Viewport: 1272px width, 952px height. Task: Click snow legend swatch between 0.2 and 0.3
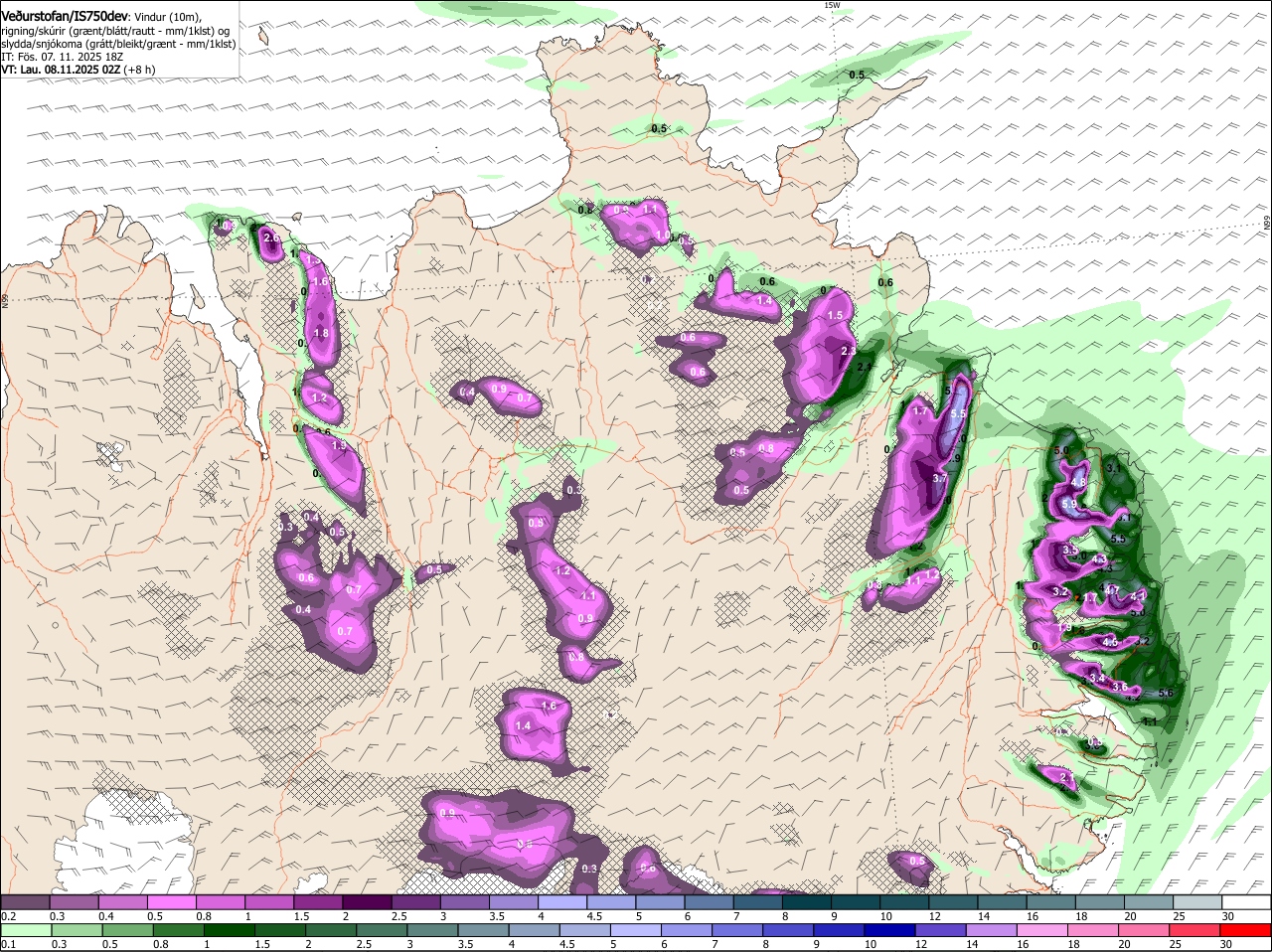[25, 901]
